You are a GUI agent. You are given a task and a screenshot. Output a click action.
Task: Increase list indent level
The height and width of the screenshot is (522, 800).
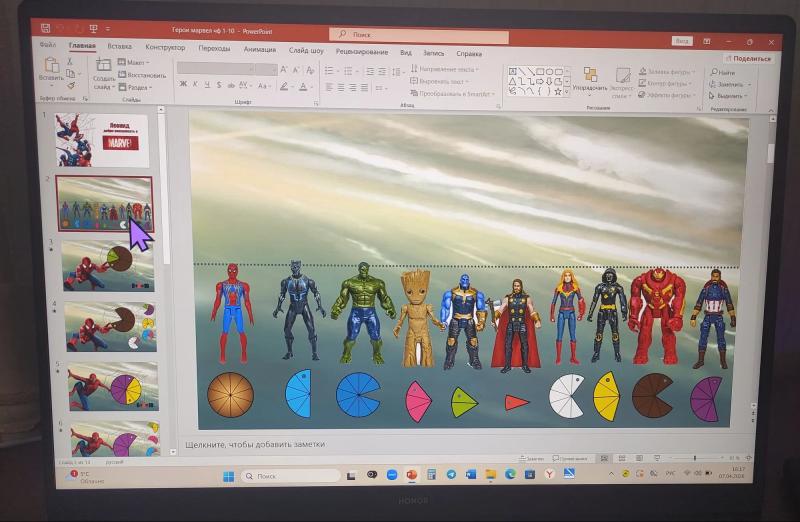click(x=382, y=72)
